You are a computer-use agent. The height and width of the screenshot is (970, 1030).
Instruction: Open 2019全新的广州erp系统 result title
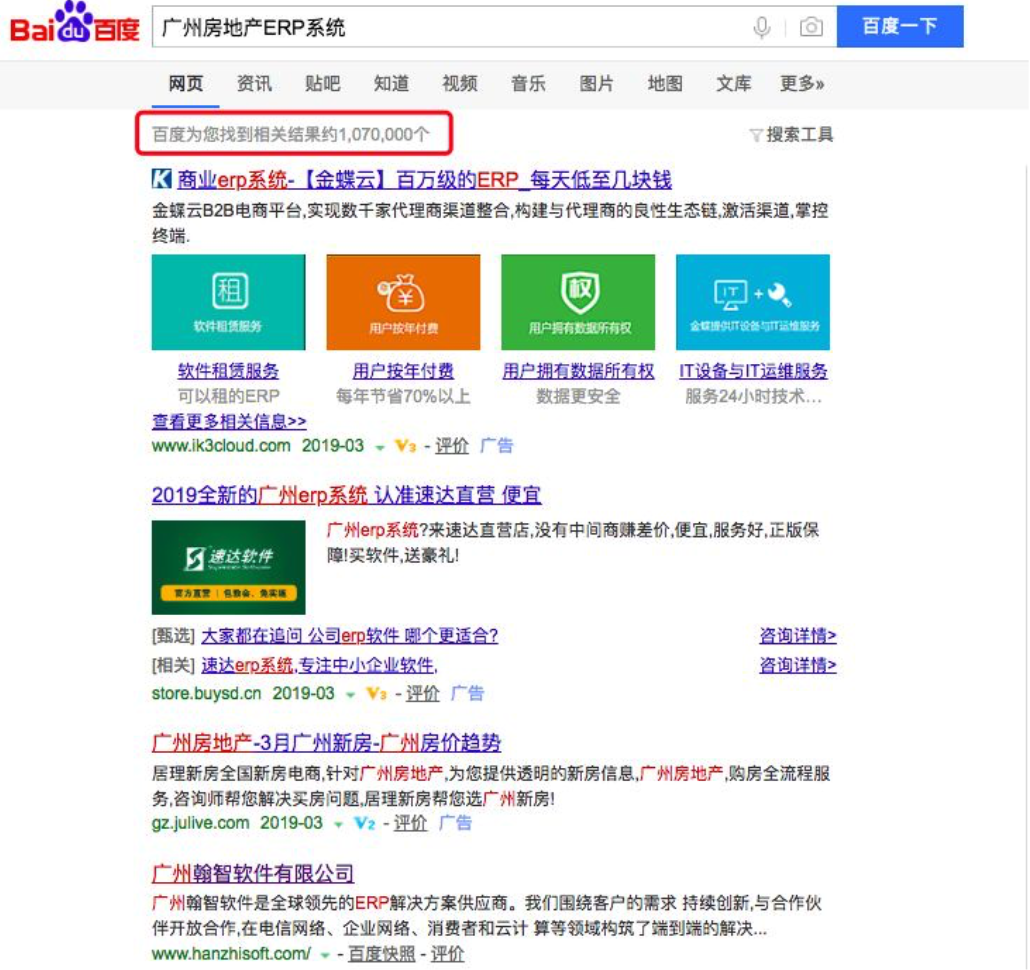[x=347, y=495]
